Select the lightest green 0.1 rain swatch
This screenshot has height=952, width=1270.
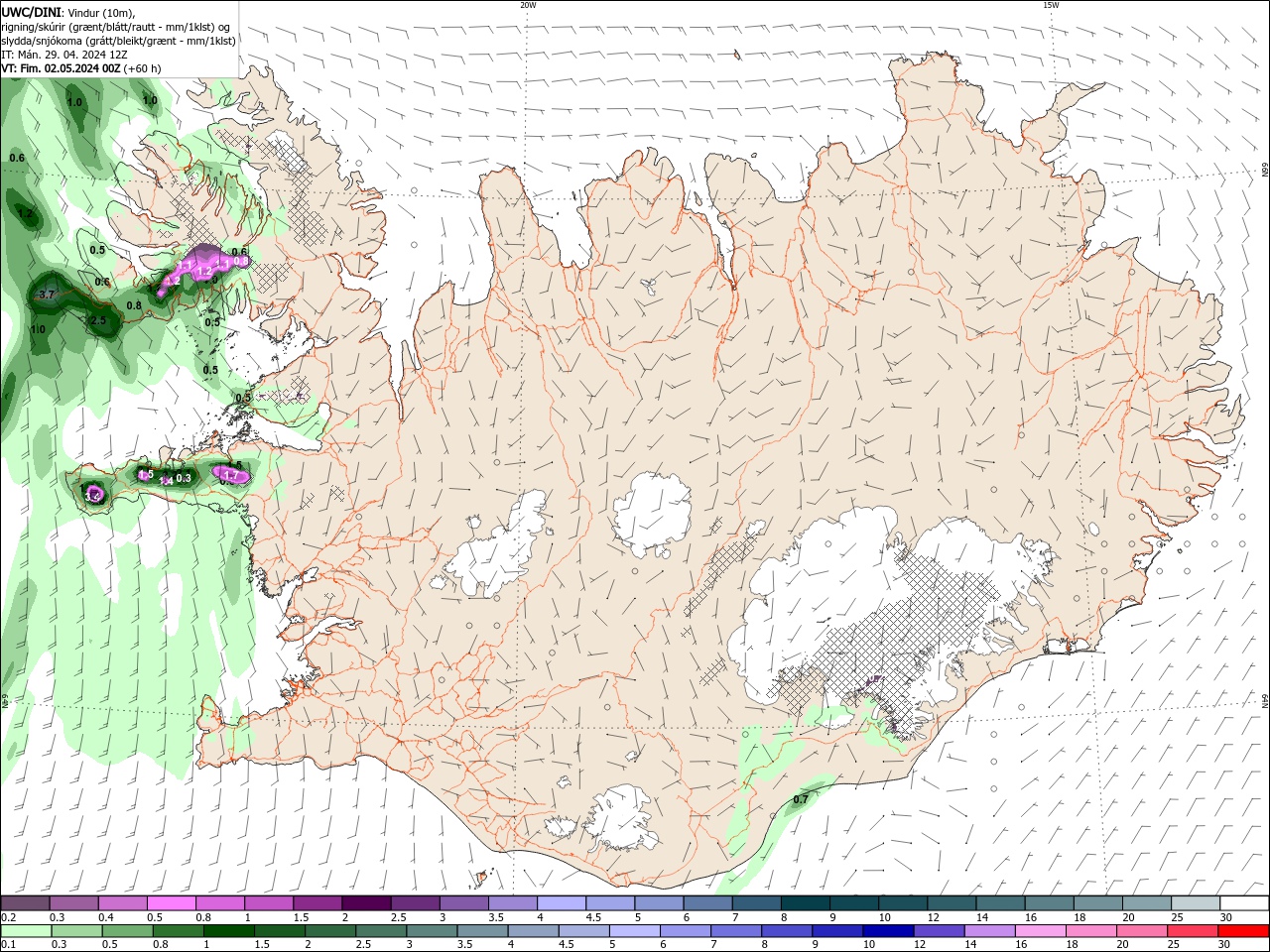pyautogui.click(x=24, y=931)
